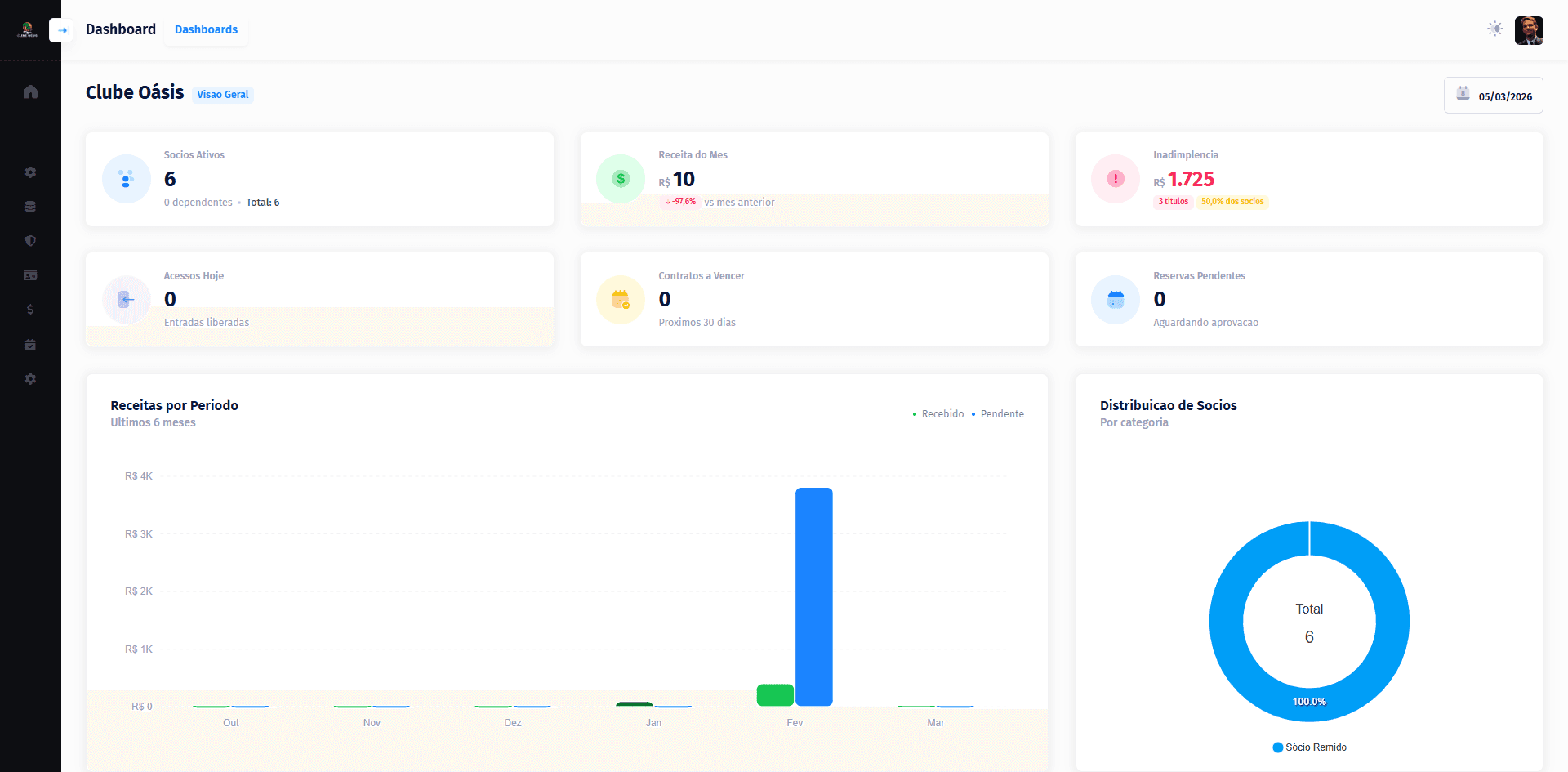
Task: Toggle dark mode with the sun icon
Action: point(1495,29)
